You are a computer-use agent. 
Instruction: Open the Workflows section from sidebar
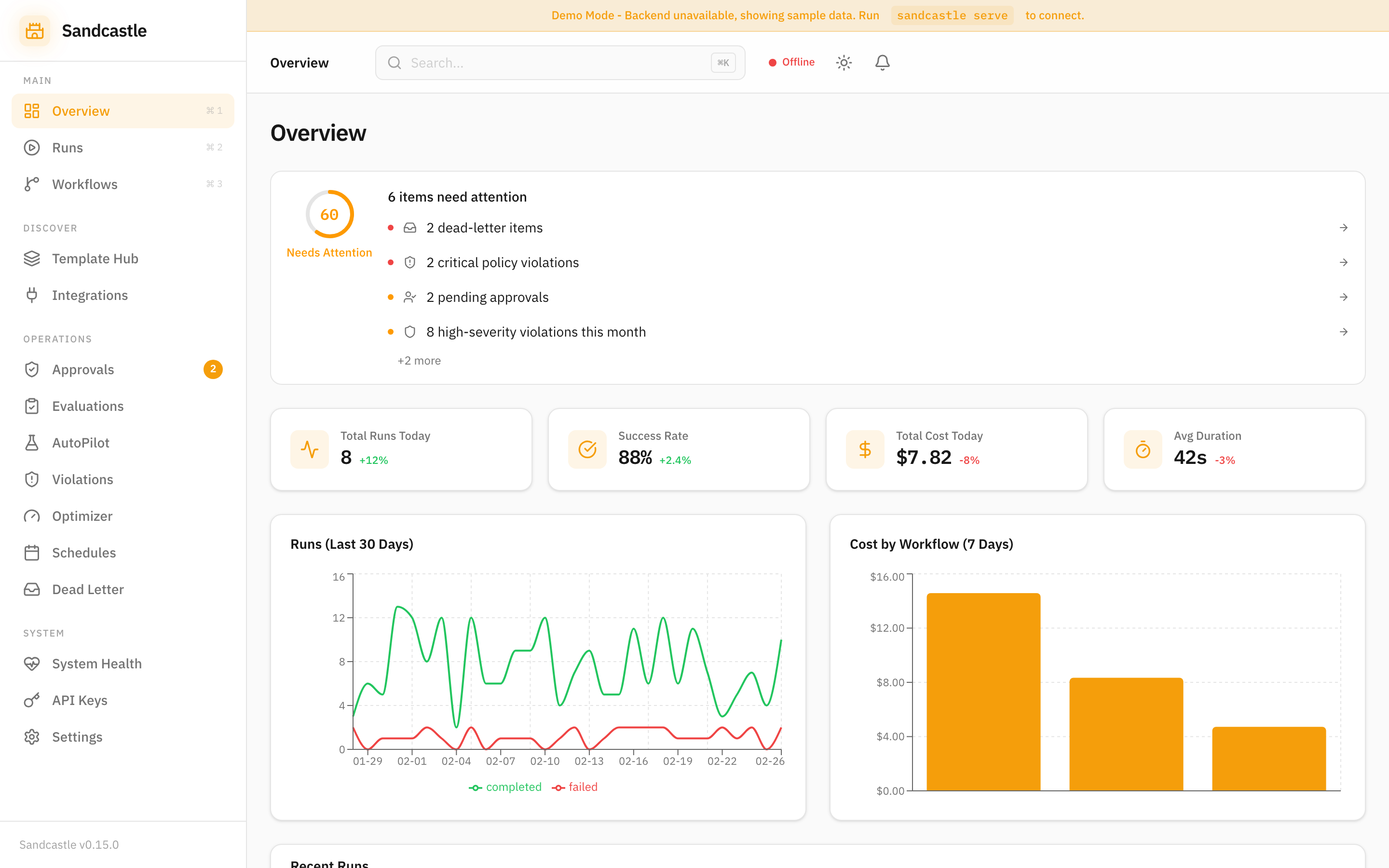click(84, 184)
